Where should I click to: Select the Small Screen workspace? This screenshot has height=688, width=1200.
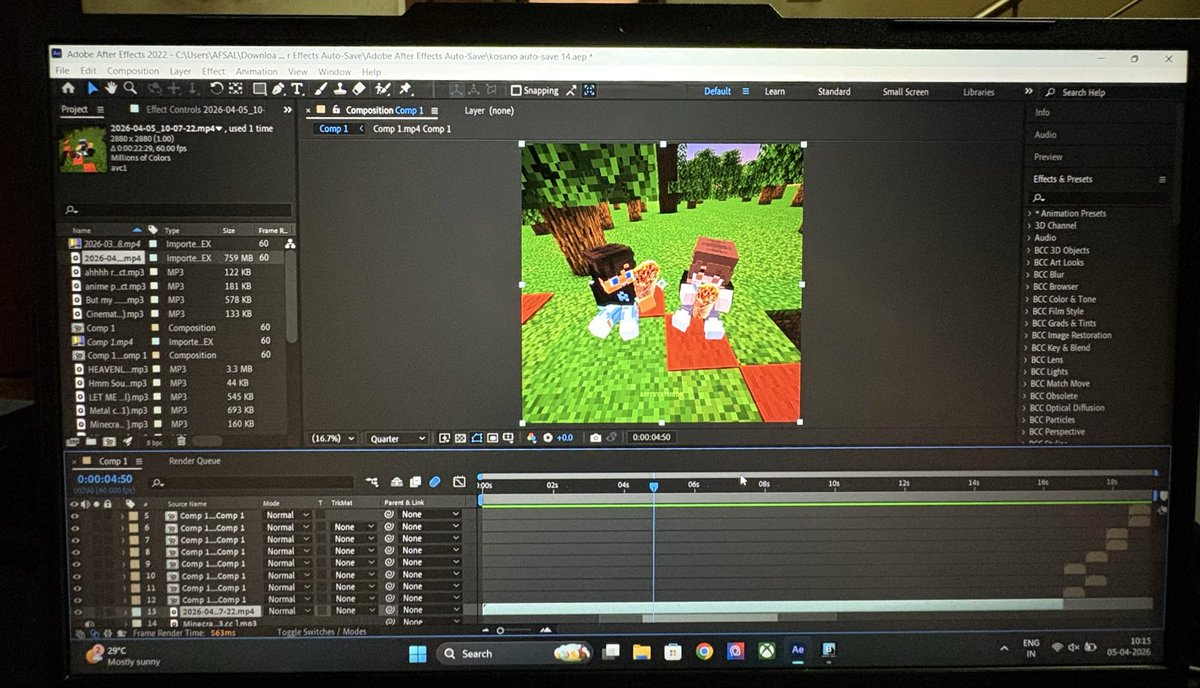(905, 92)
